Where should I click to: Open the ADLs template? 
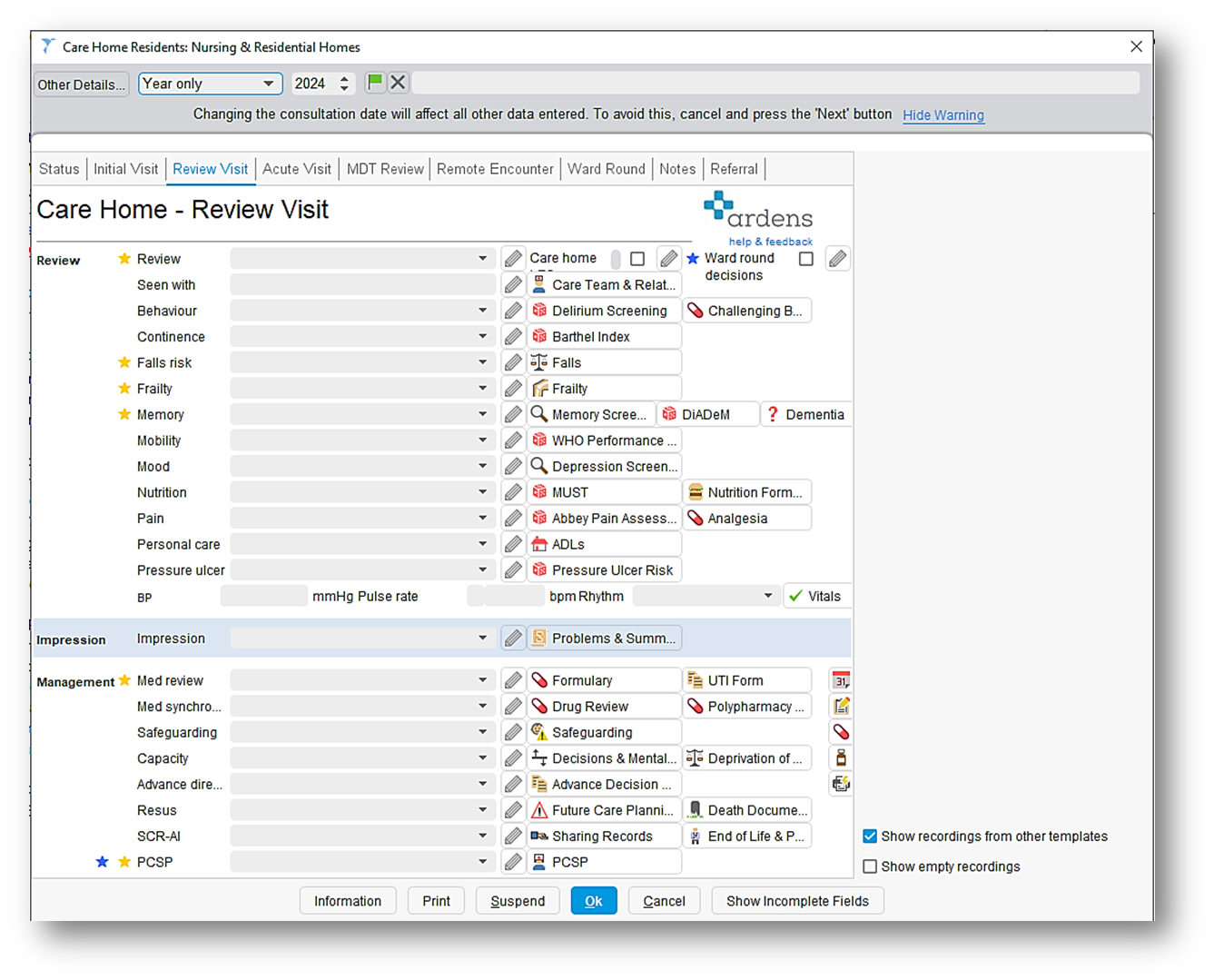tap(604, 544)
